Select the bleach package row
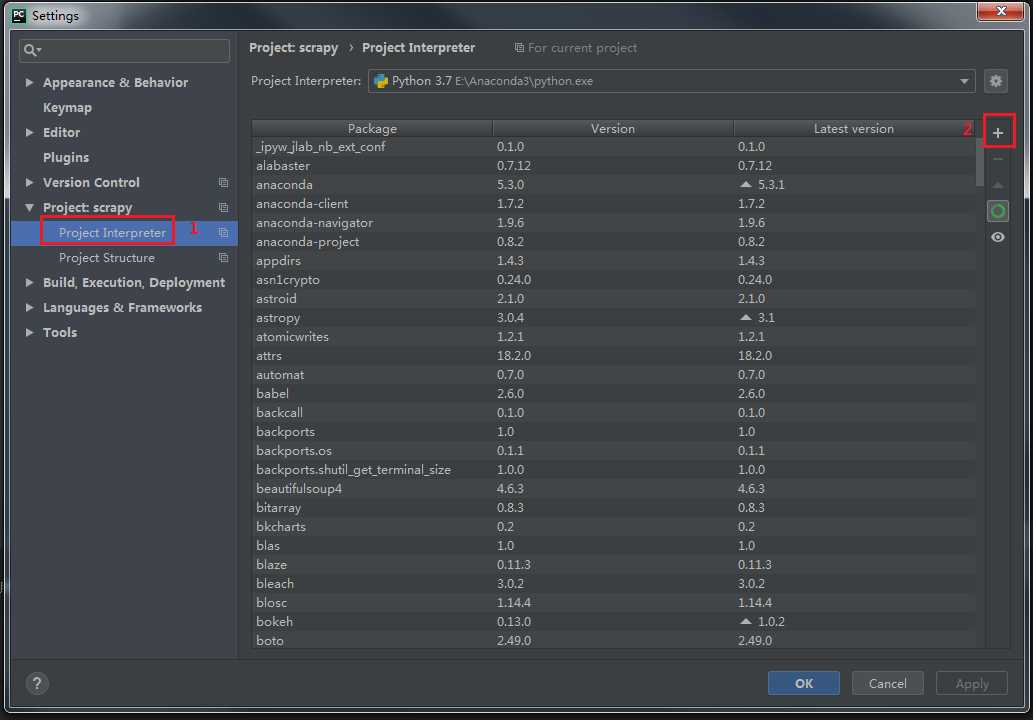The height and width of the screenshot is (720, 1036). point(613,584)
